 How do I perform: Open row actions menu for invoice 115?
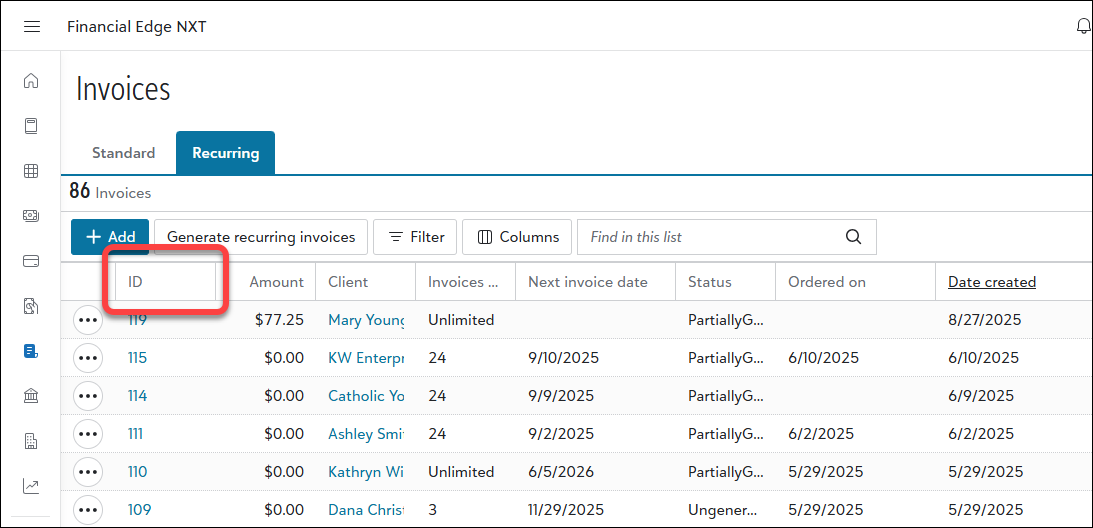click(88, 358)
